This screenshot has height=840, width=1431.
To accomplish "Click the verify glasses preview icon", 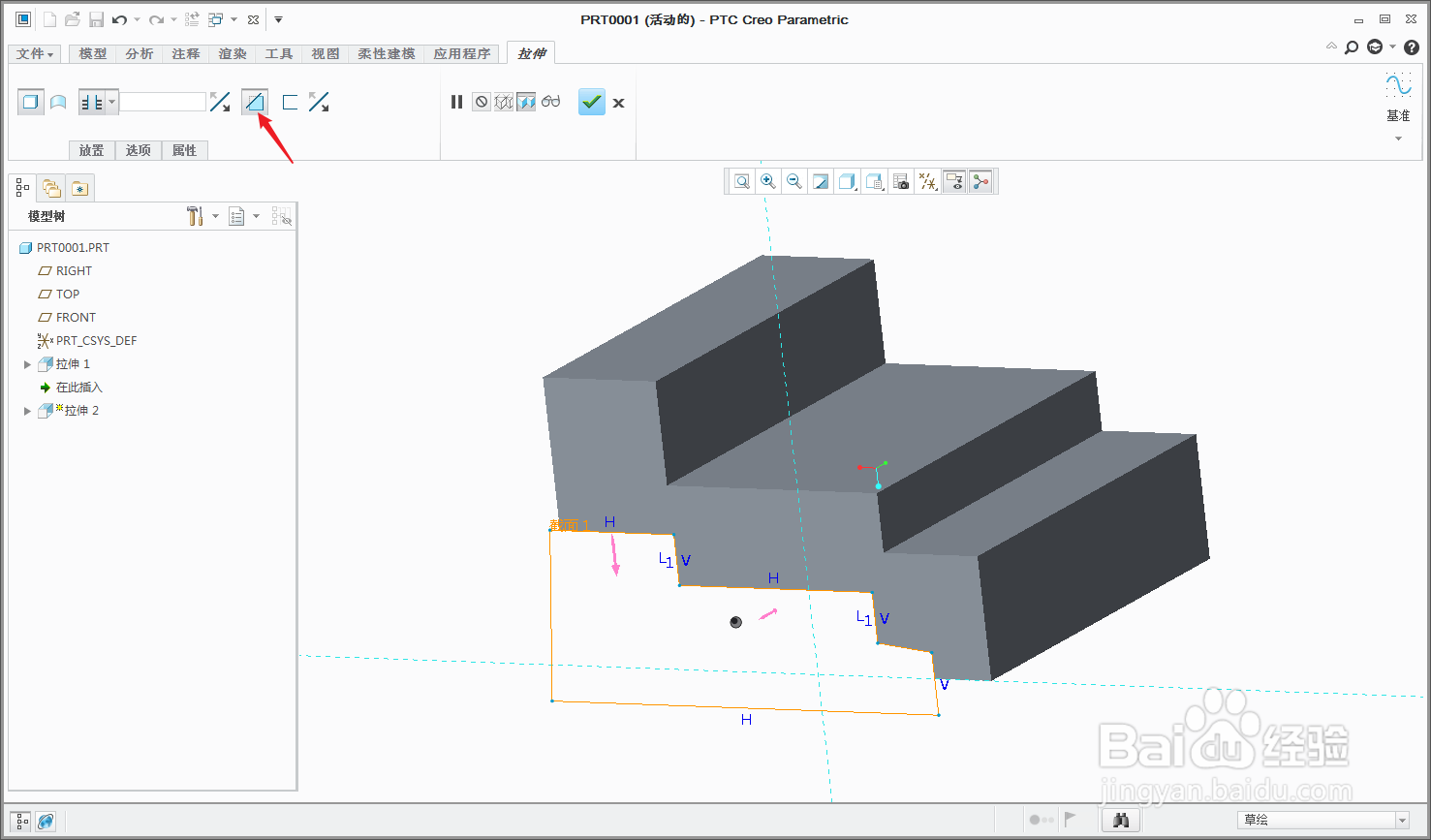I will click(551, 102).
